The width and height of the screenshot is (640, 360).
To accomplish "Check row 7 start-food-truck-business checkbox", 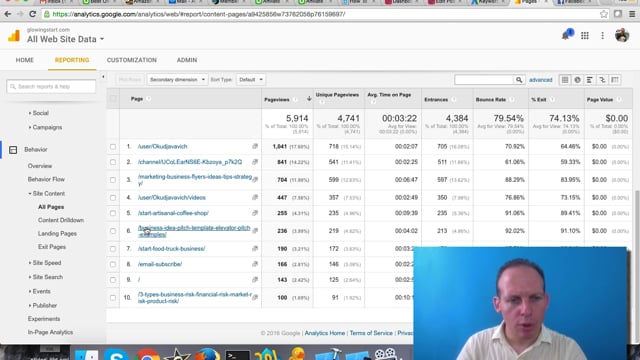I will click(x=113, y=249).
